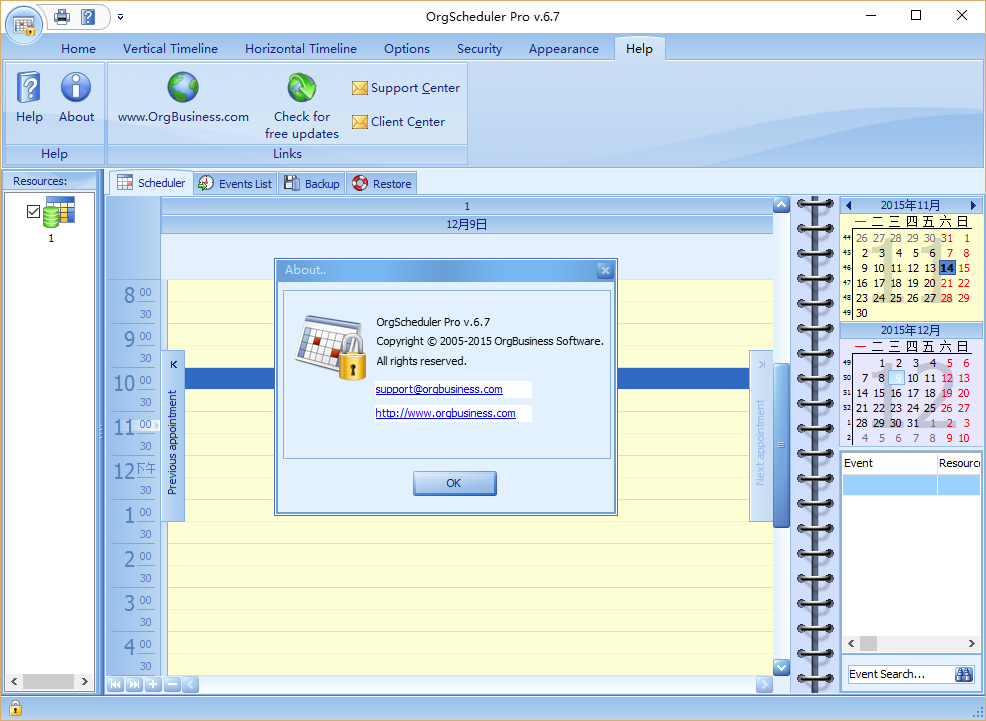Click in the Event Search field

click(x=899, y=674)
